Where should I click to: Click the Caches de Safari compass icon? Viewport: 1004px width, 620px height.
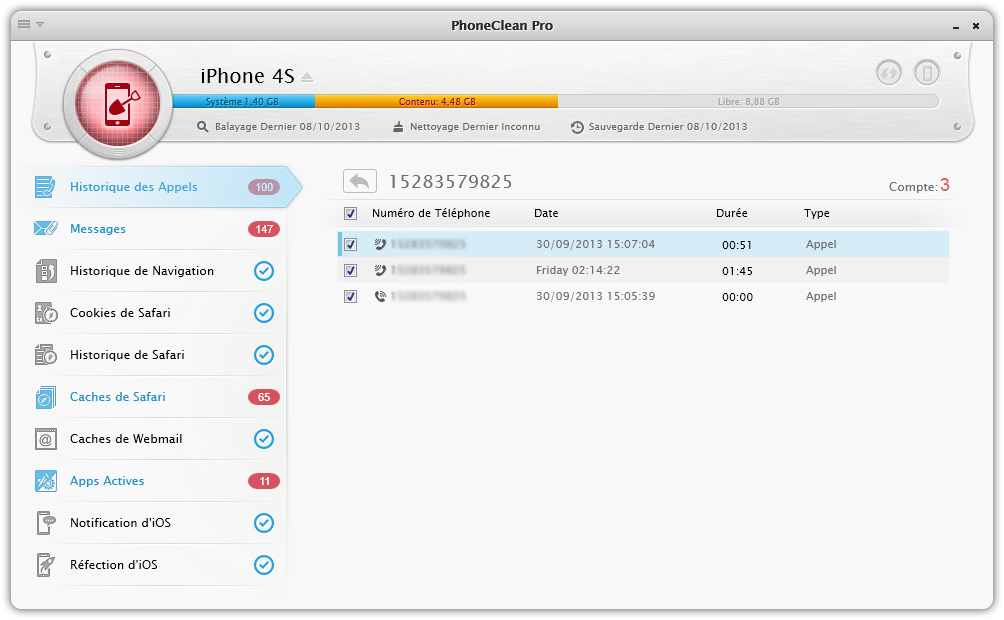point(45,397)
